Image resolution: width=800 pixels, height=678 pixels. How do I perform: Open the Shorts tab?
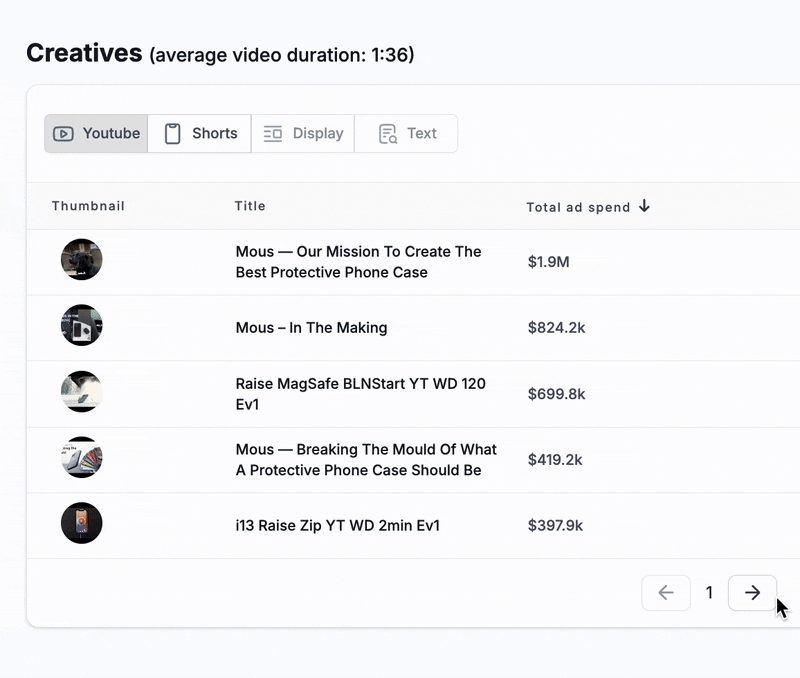pyautogui.click(x=199, y=134)
